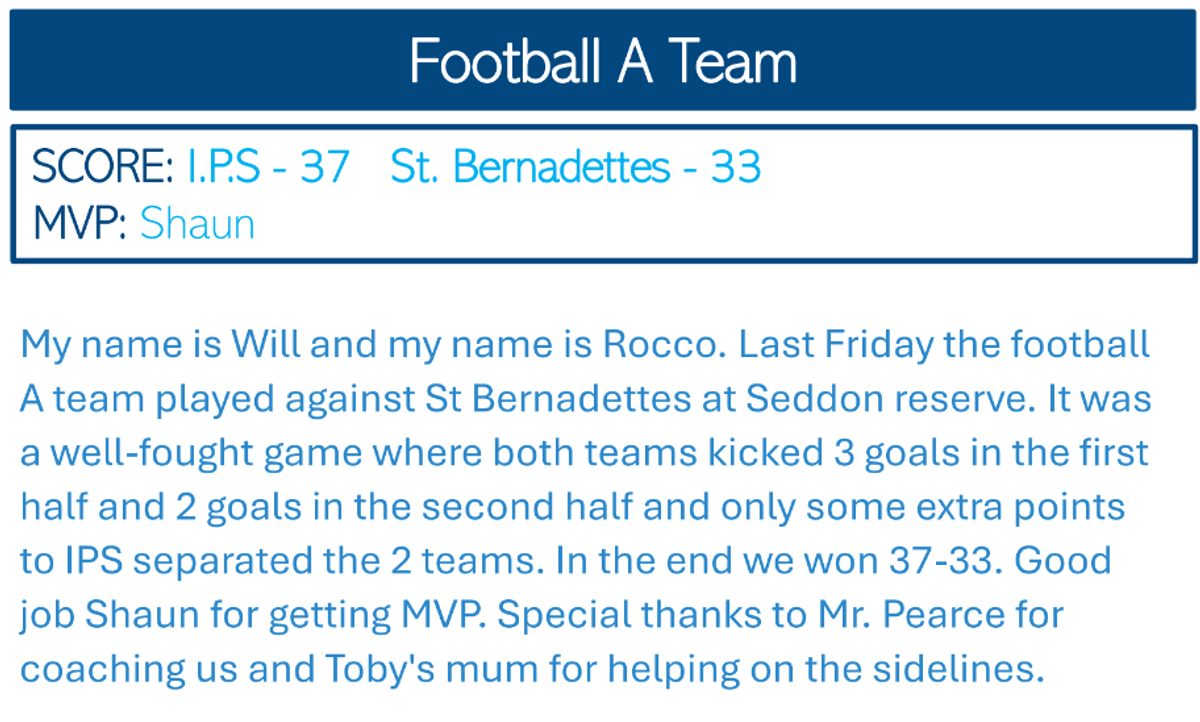This screenshot has width=1200, height=722.
Task: Click the words Last Friday
Action: click(846, 345)
